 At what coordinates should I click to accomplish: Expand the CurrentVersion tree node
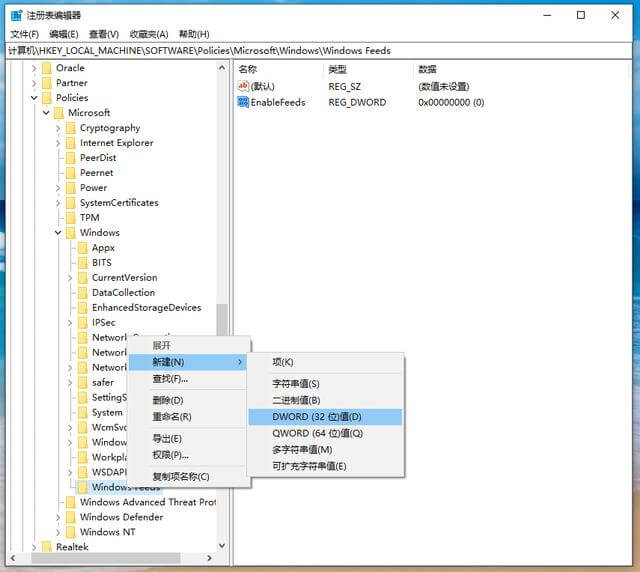pos(70,278)
